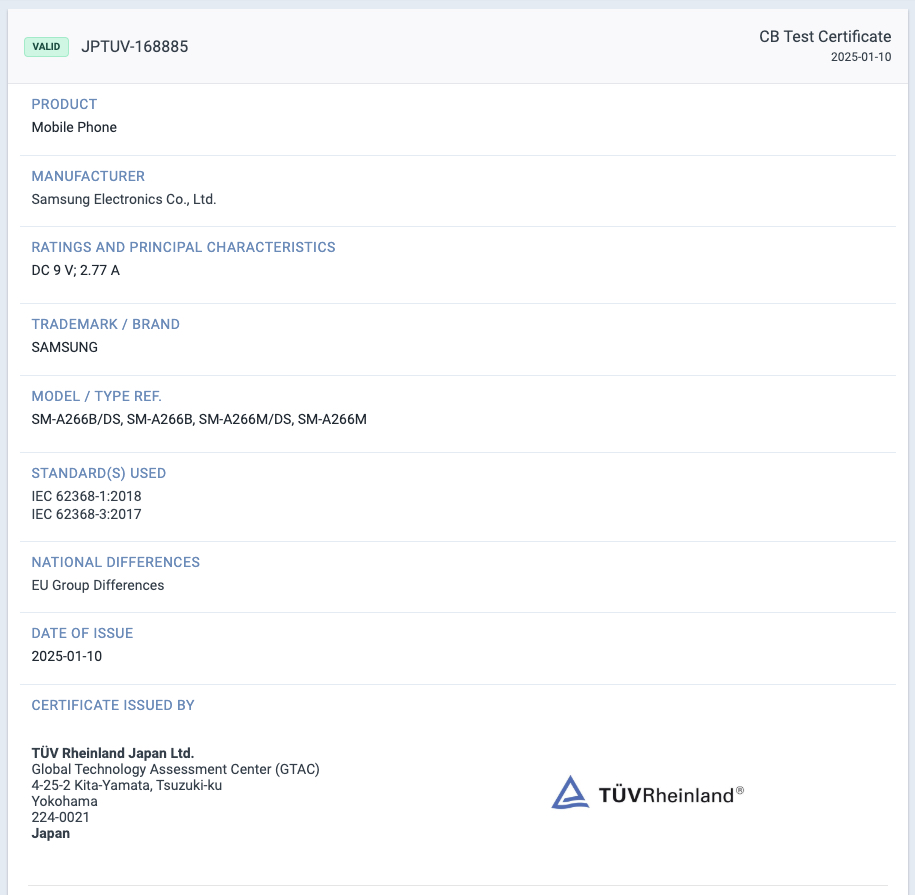Click the Model / Type Ref. label
The image size is (915, 895).
96,396
